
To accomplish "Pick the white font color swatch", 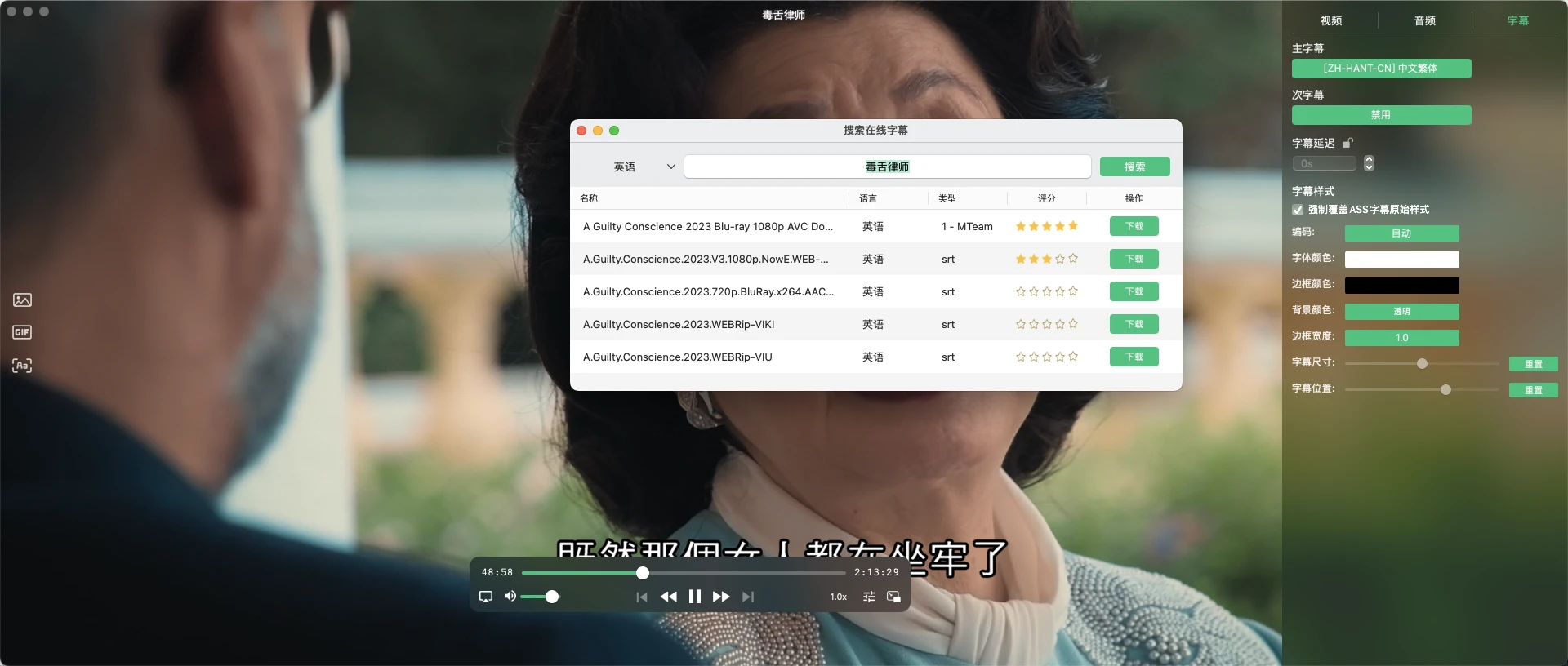I will click(x=1402, y=260).
